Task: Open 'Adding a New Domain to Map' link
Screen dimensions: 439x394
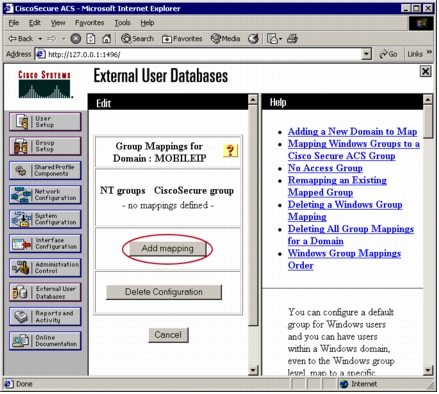Action: click(352, 131)
